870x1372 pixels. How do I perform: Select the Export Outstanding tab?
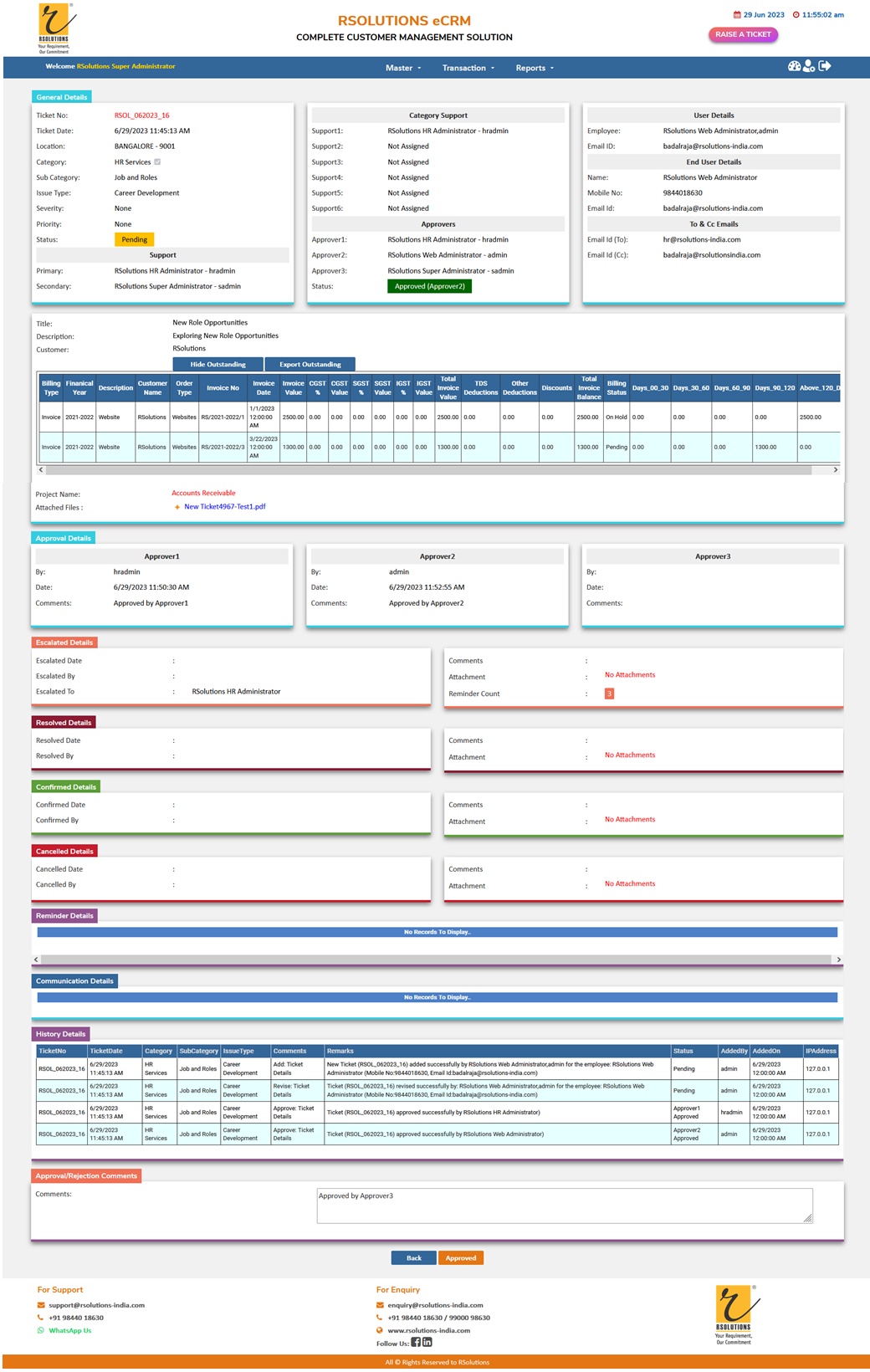coord(310,365)
